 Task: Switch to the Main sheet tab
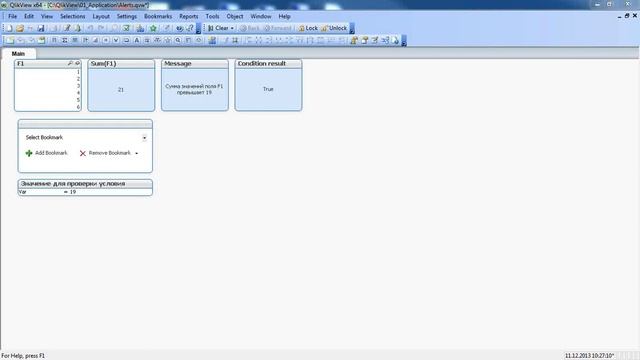pyautogui.click(x=18, y=53)
